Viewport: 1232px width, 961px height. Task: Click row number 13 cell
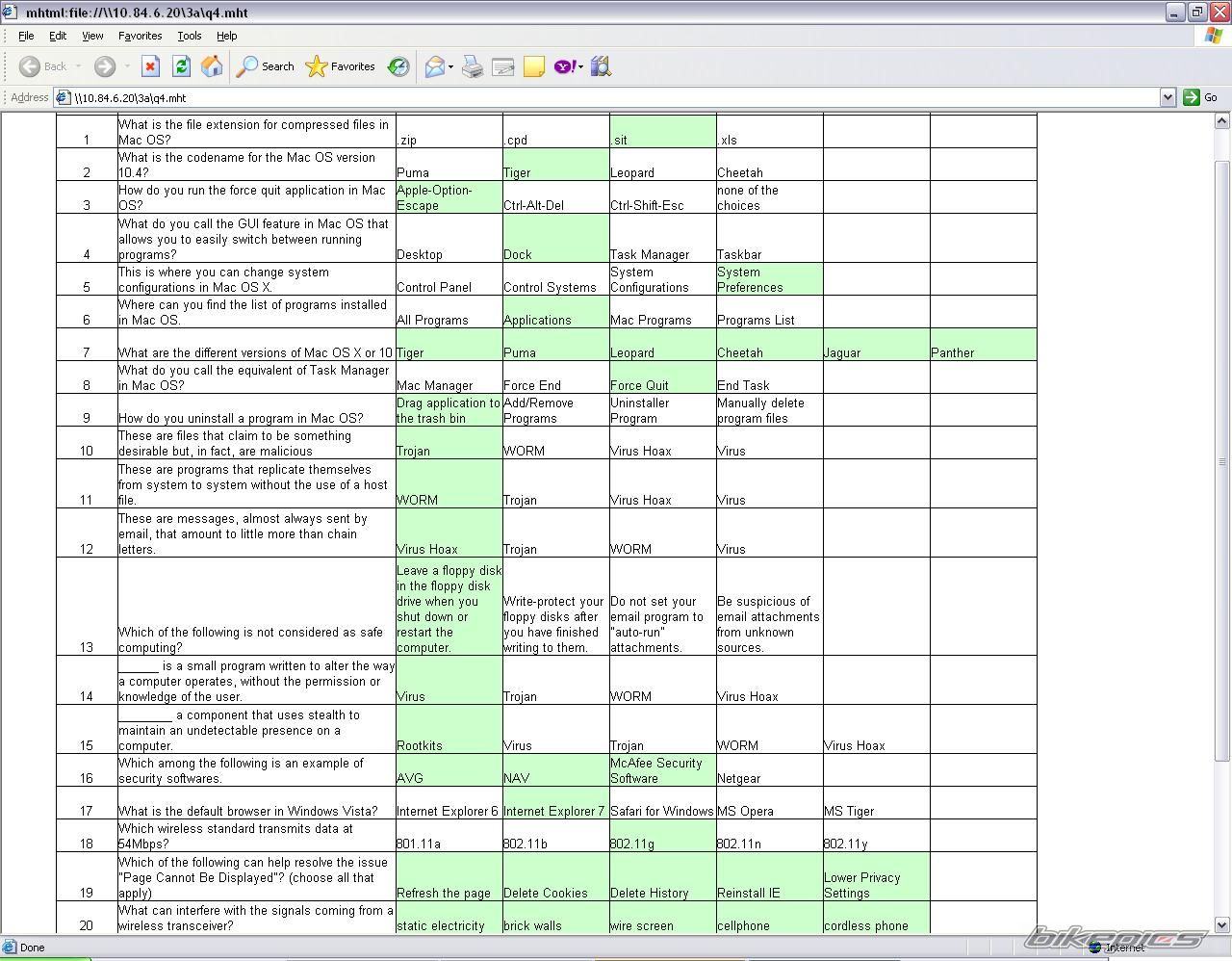[x=87, y=607]
